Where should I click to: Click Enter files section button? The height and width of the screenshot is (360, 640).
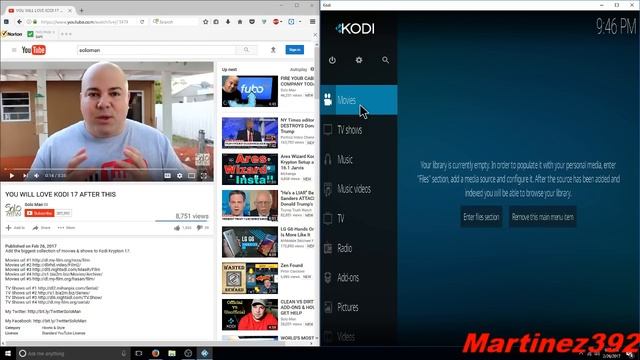481,217
